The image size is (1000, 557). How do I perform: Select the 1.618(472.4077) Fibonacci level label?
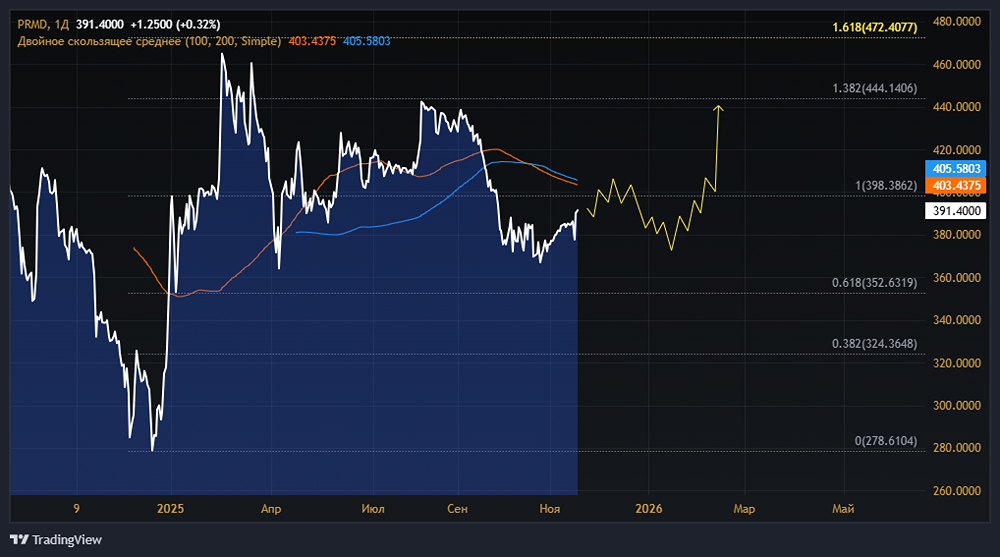[874, 27]
